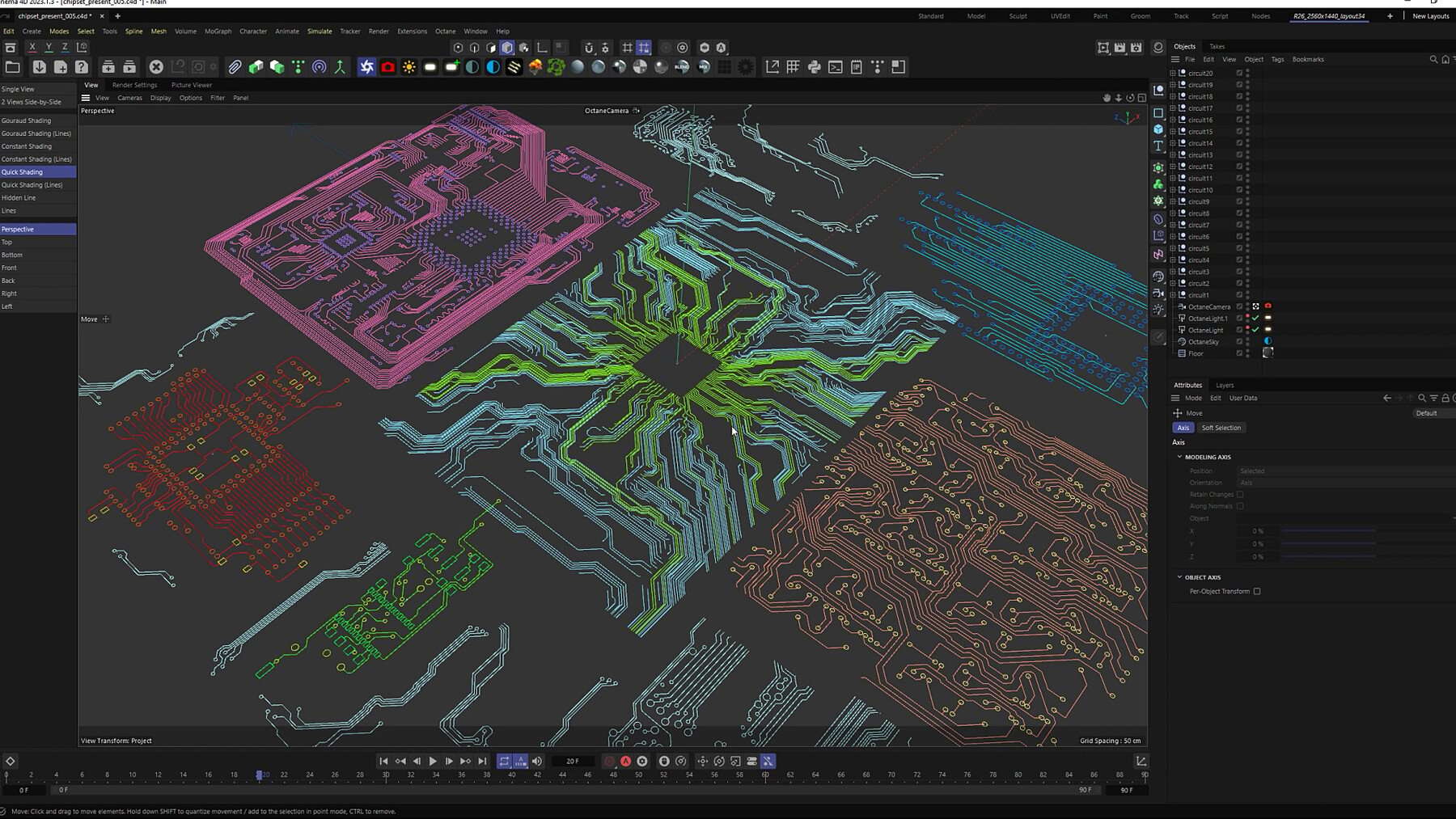Image resolution: width=1456 pixels, height=819 pixels.
Task: Toggle Per-Object Transform checkbox
Action: (1257, 591)
